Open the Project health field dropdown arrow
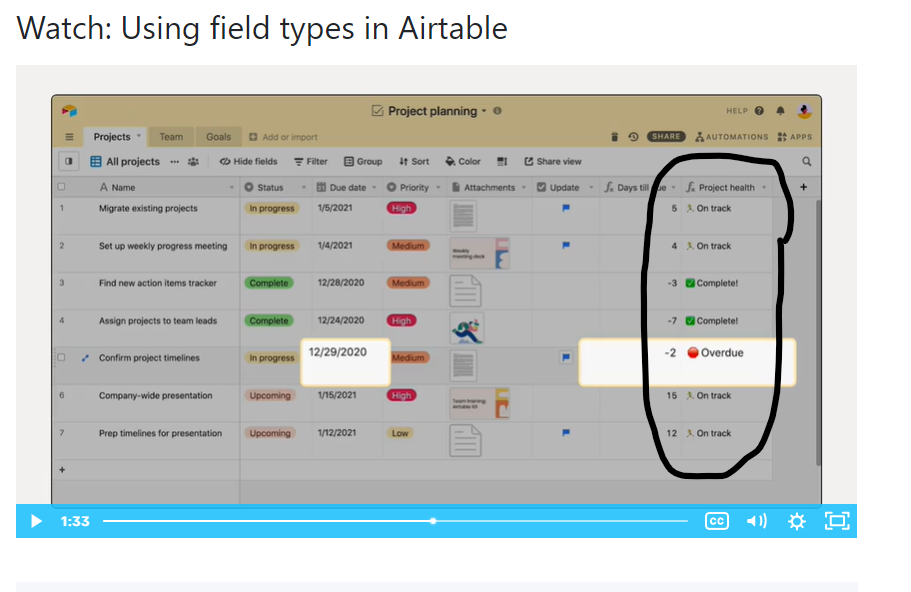The width and height of the screenshot is (911, 592). click(764, 188)
